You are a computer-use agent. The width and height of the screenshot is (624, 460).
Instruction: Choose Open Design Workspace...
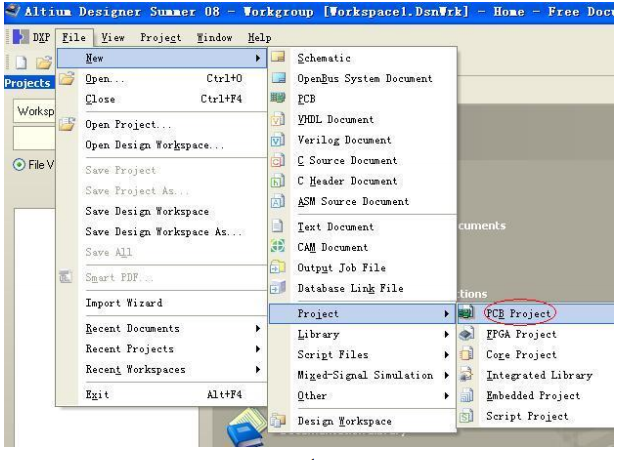[x=162, y=145]
